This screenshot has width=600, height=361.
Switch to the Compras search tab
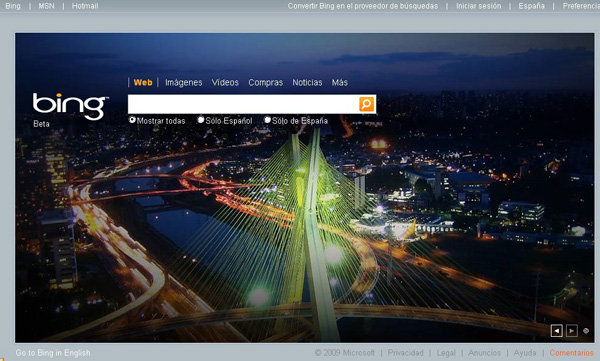pyautogui.click(x=266, y=82)
